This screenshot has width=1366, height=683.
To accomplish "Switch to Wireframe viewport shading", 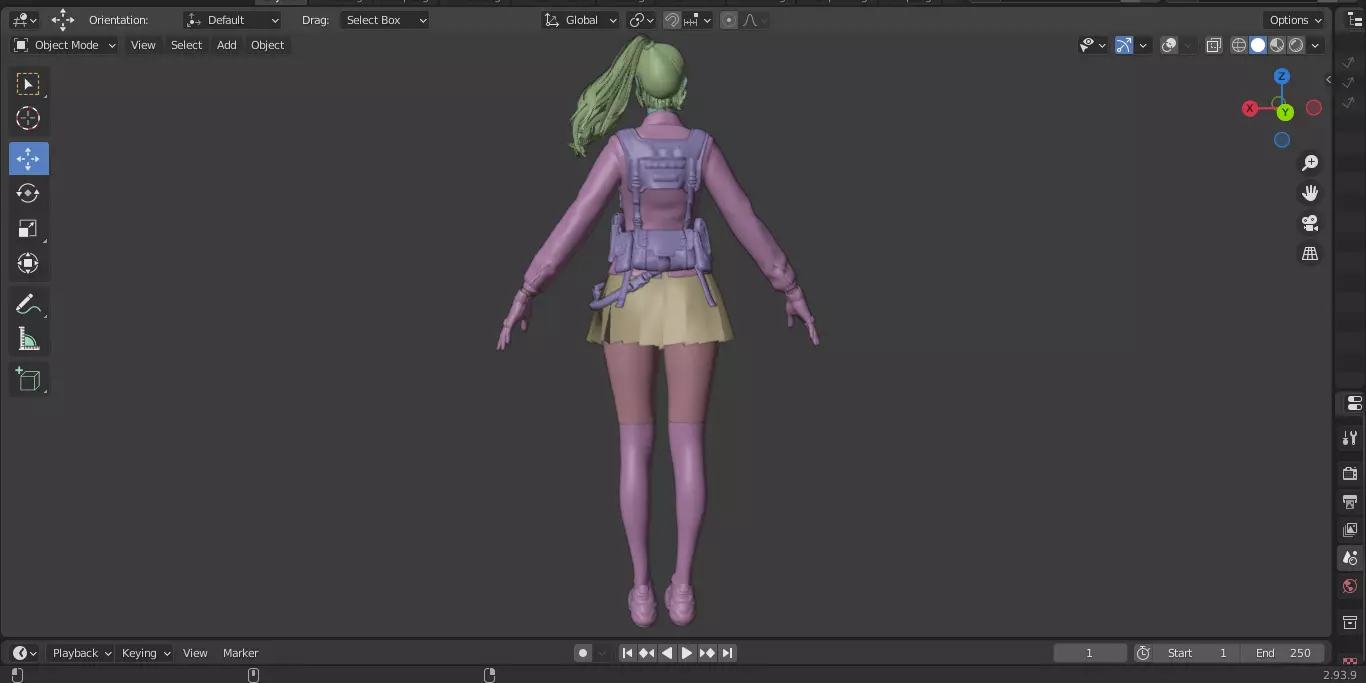I will coord(1239,45).
